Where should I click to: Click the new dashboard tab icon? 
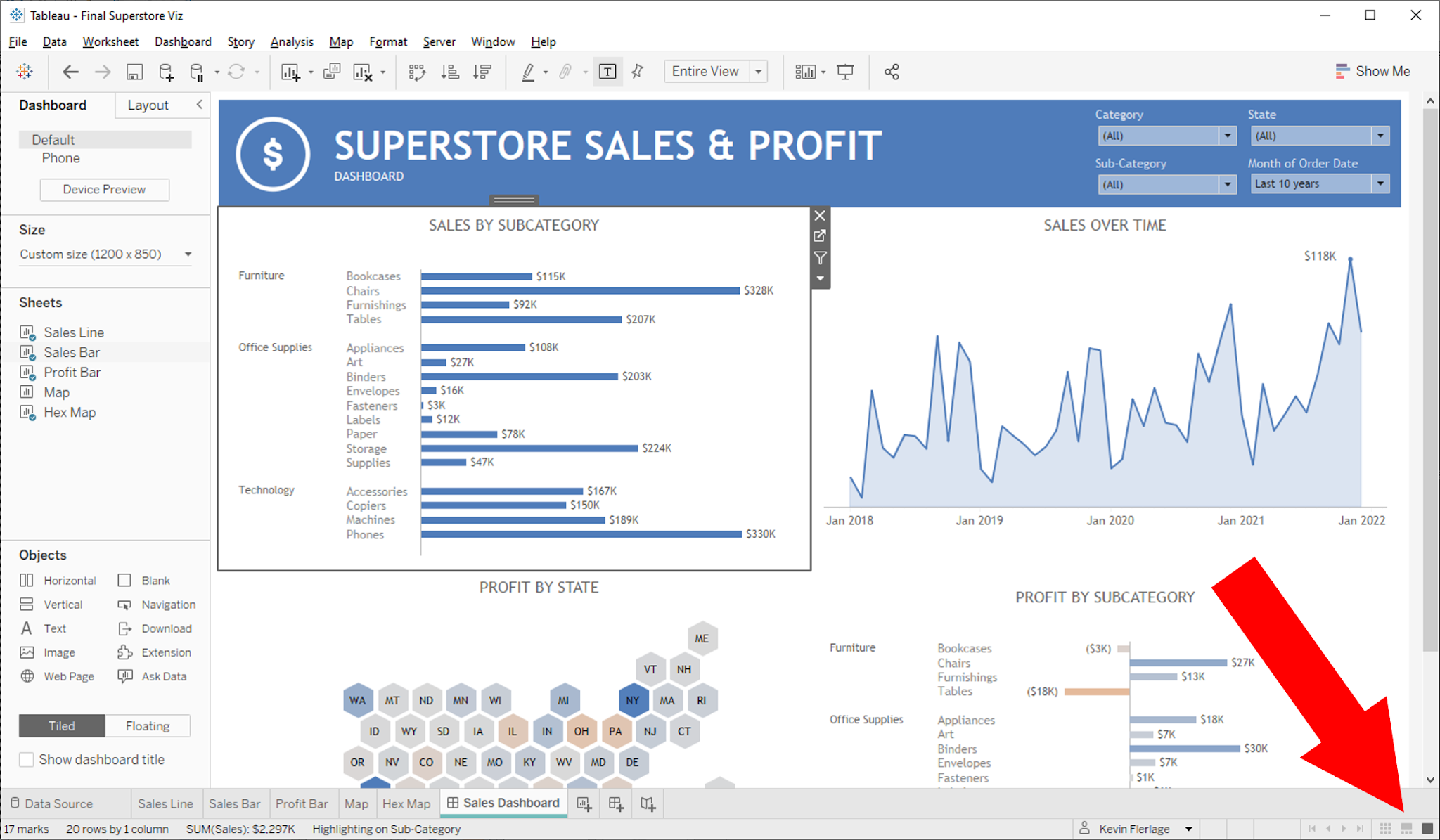(x=616, y=803)
